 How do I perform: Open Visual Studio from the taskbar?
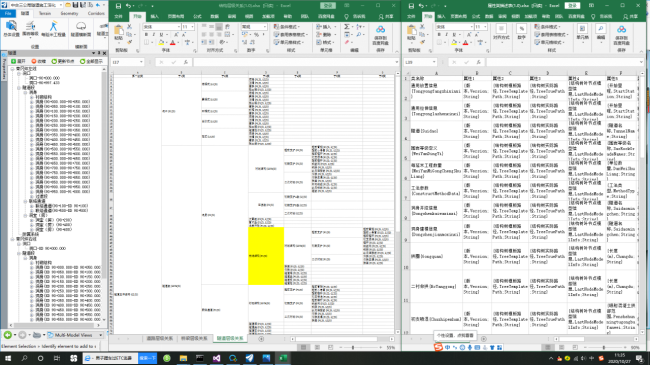tap(216, 358)
